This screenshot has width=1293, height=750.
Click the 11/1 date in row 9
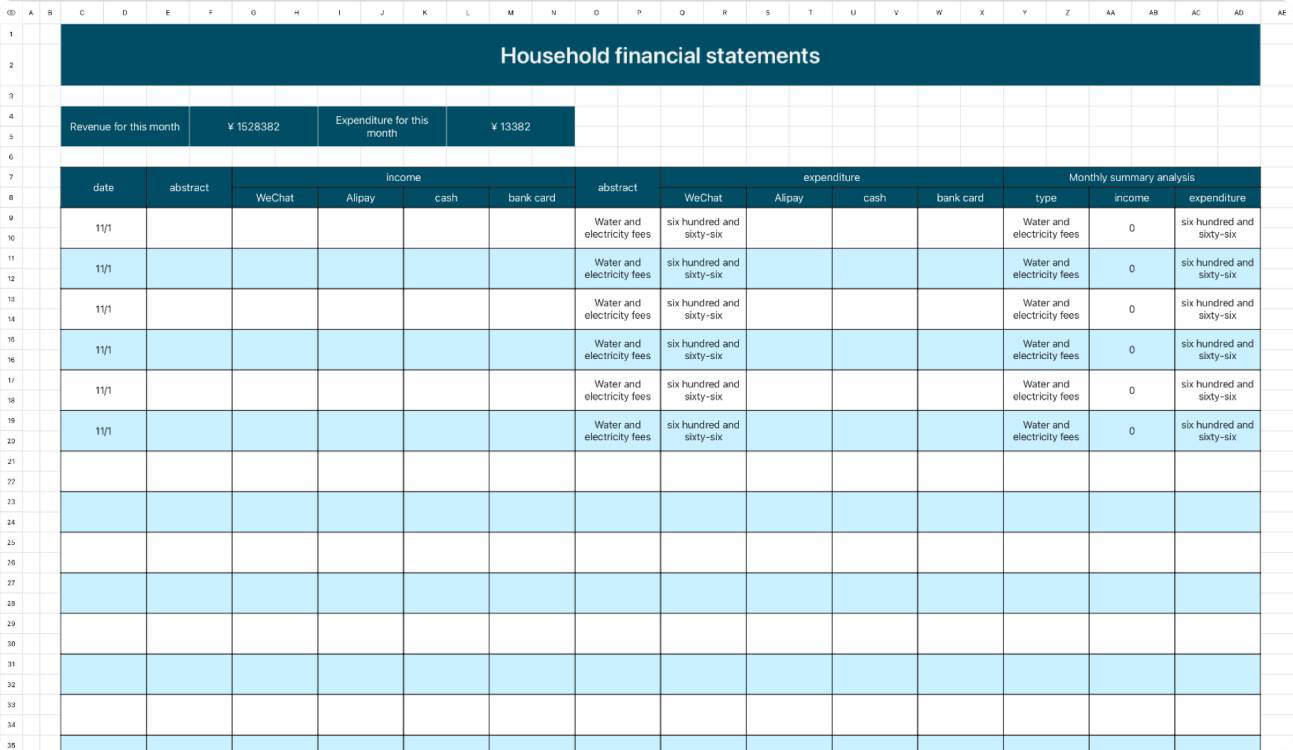[x=103, y=228]
